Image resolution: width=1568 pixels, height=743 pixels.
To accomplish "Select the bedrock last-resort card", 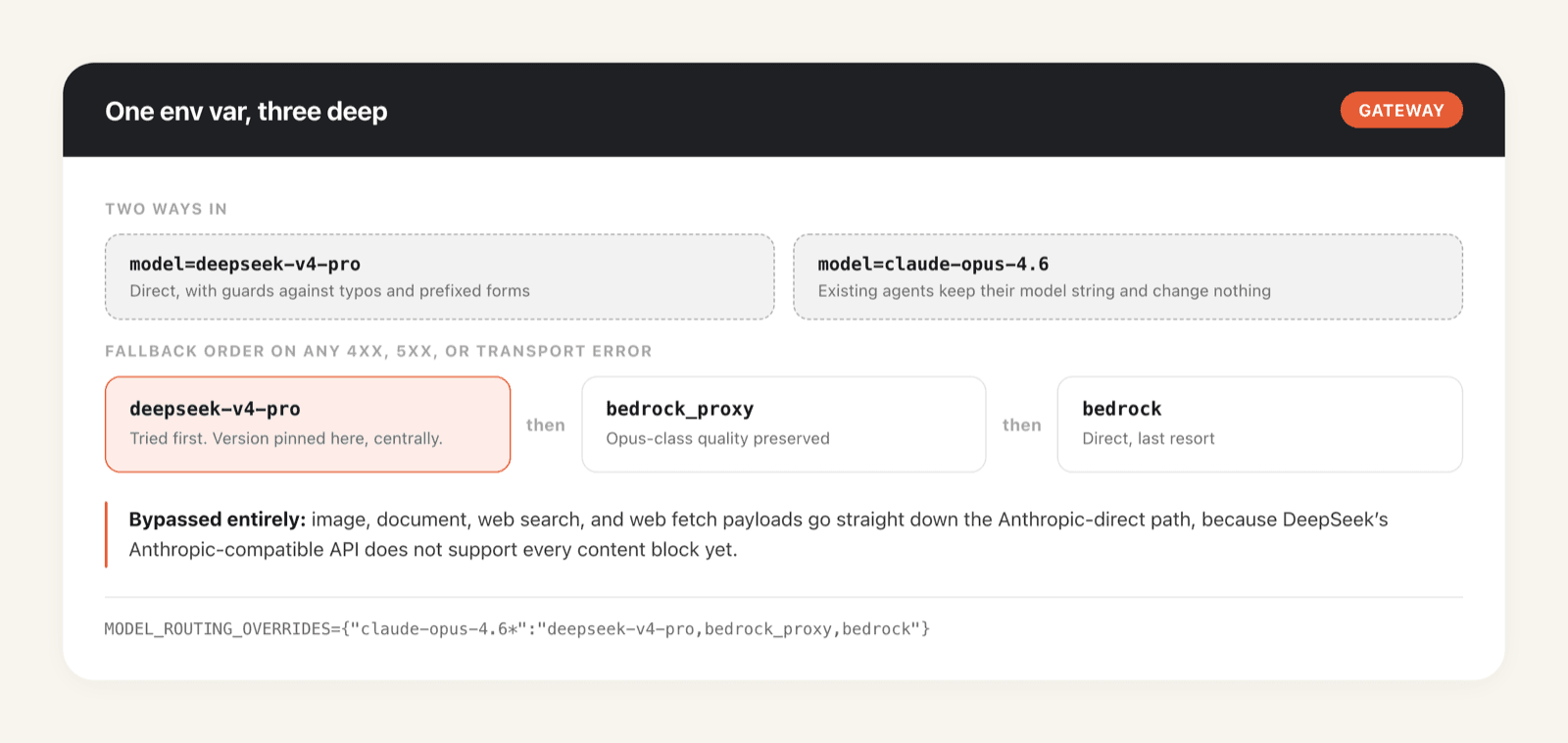I will [x=1260, y=424].
